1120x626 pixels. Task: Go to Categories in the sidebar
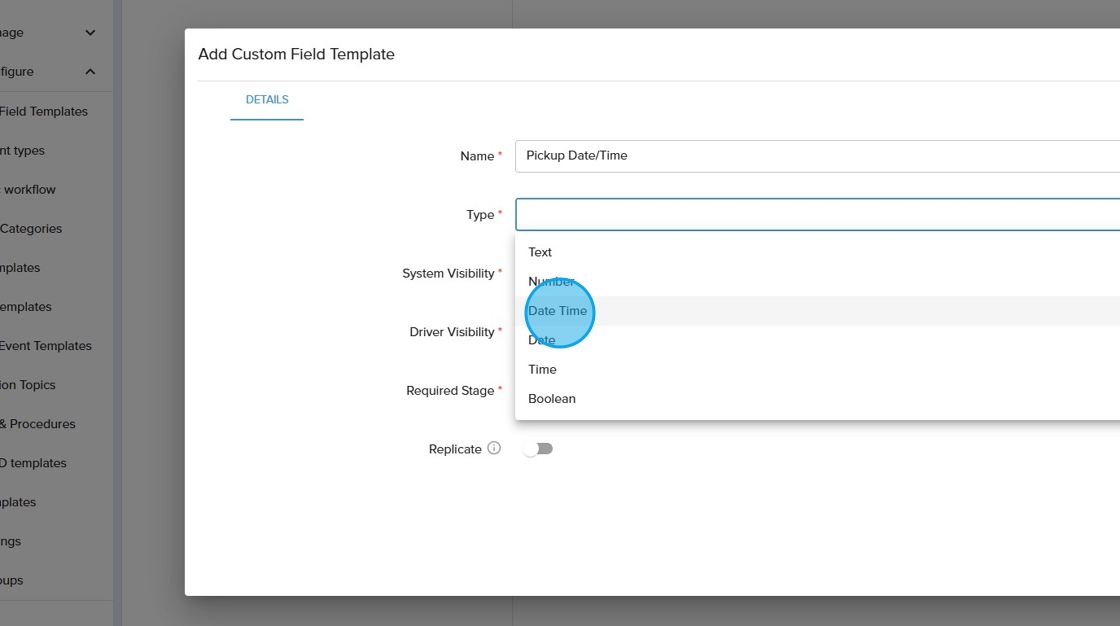click(31, 229)
